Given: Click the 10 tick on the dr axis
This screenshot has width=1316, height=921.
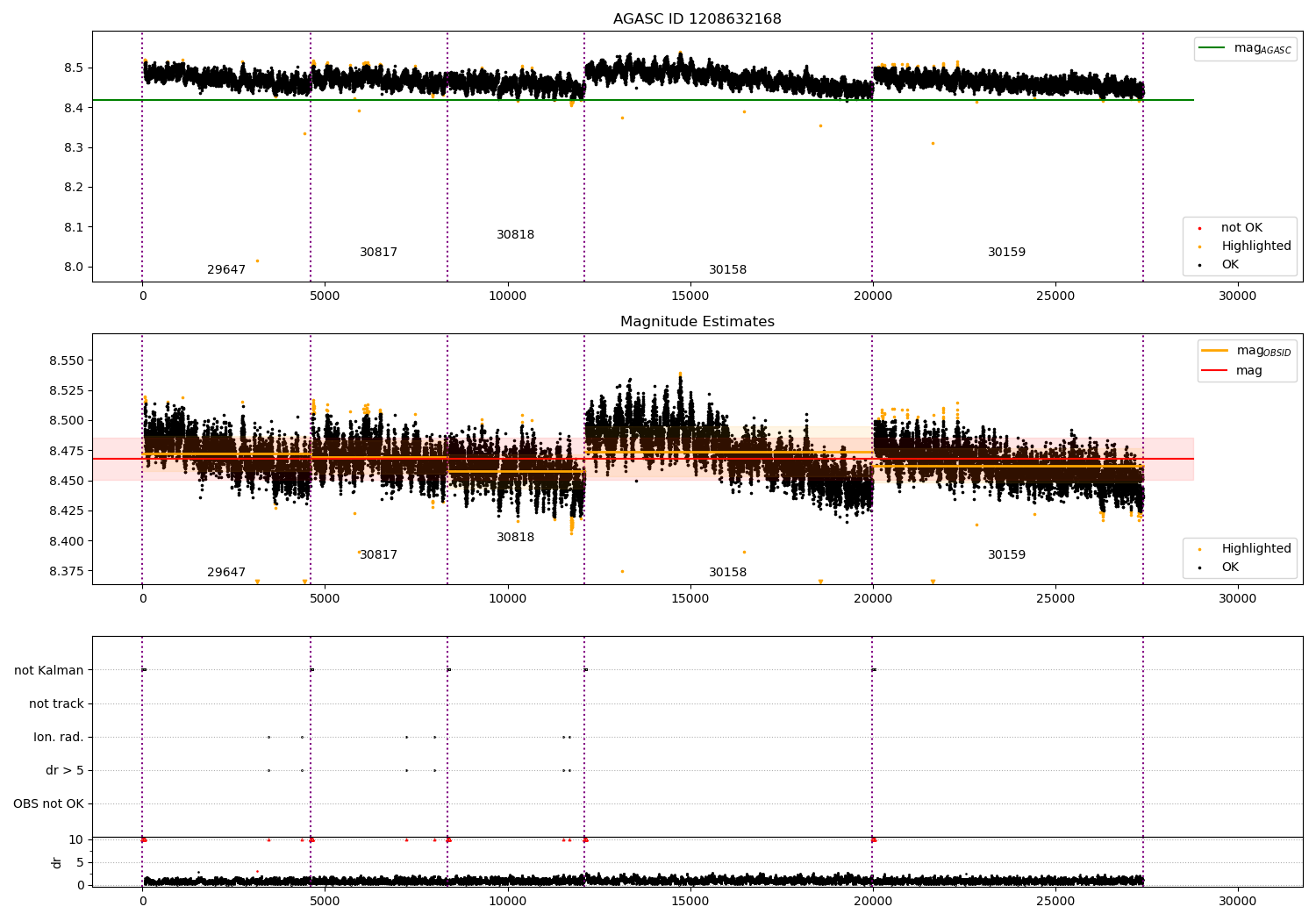Looking at the screenshot, I should 76,839.
